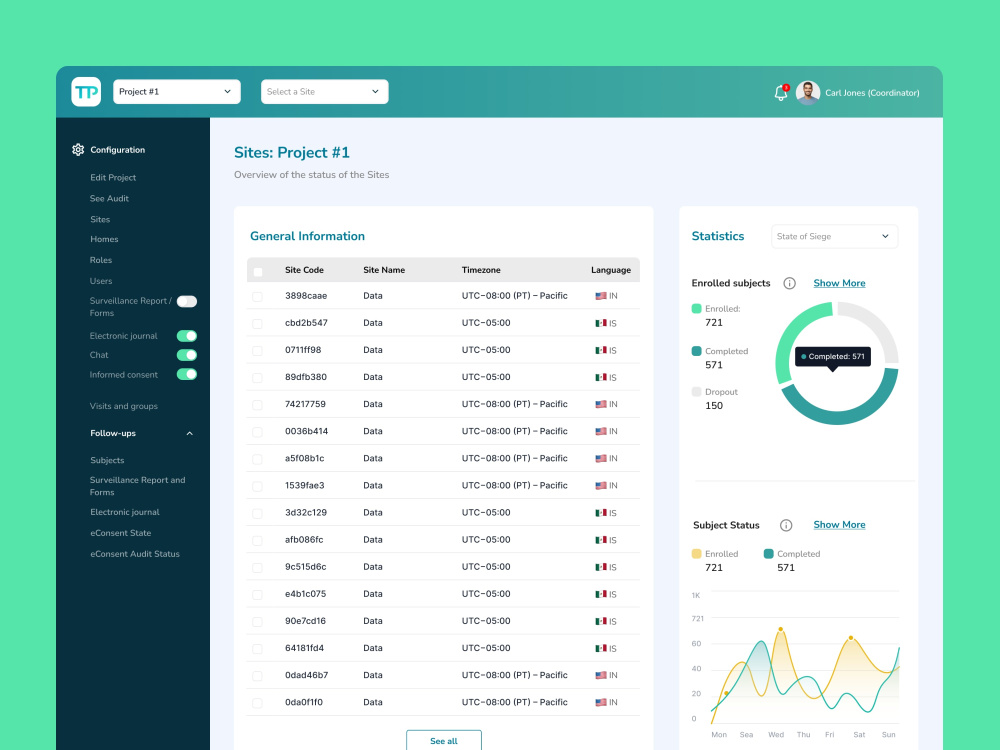Check the select-all checkbox in table header
Screen dimensions: 1000x750
click(258, 272)
